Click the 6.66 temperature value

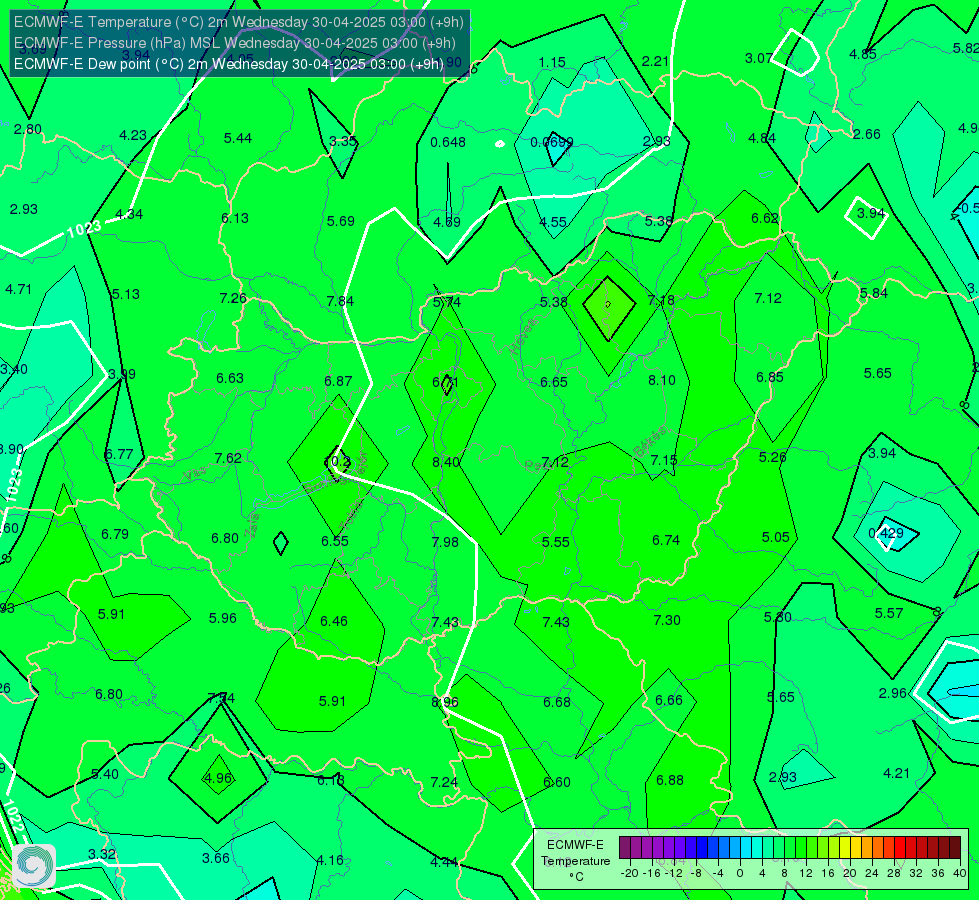pos(669,700)
